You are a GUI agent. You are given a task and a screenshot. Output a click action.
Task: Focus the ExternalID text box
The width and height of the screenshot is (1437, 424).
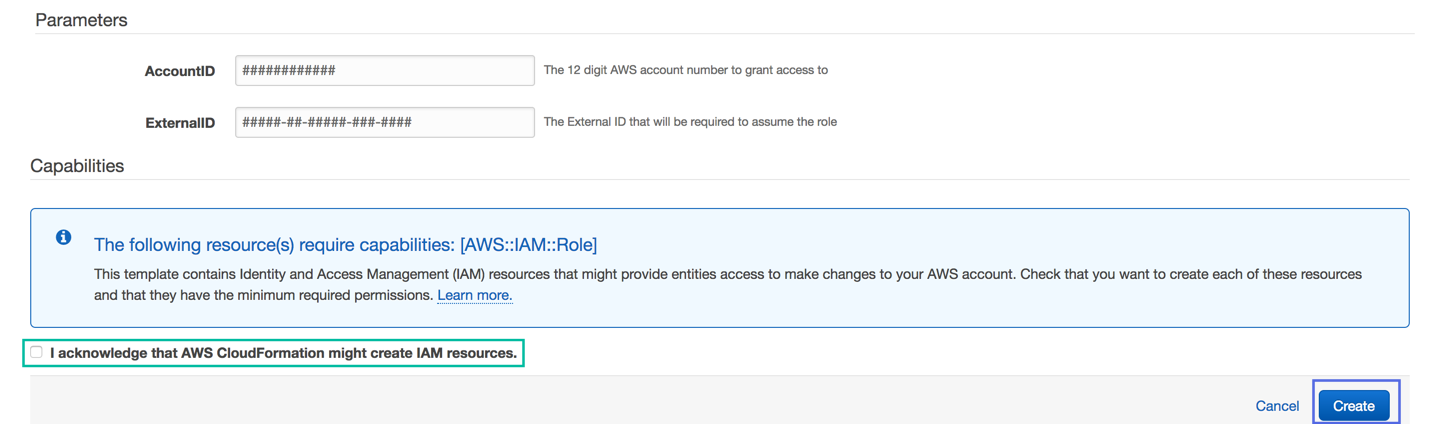384,122
